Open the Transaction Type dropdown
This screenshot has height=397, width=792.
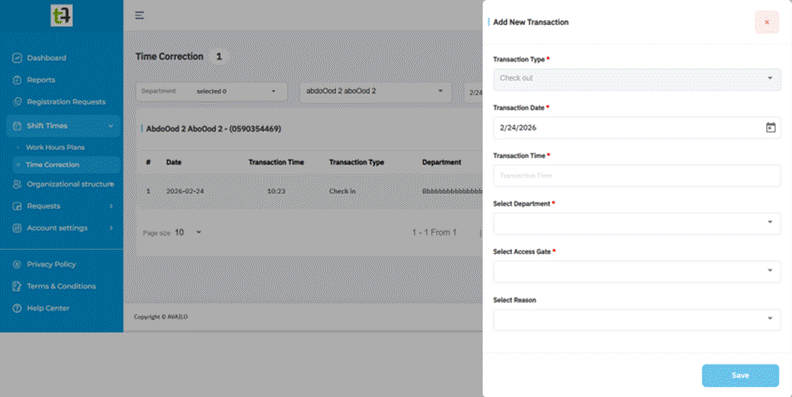637,78
